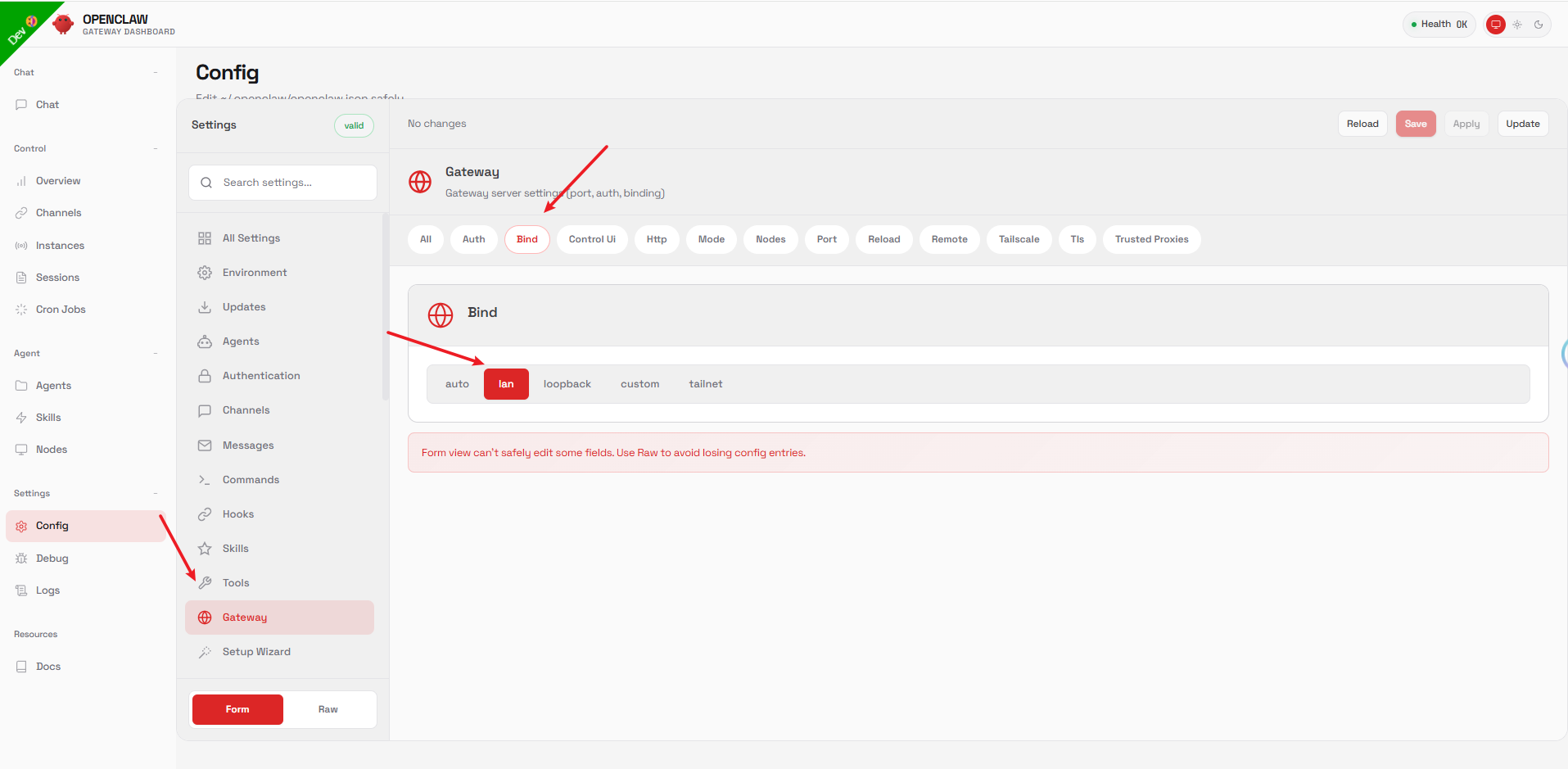This screenshot has width=1568, height=769.
Task: Click the Update button
Action: click(1522, 124)
